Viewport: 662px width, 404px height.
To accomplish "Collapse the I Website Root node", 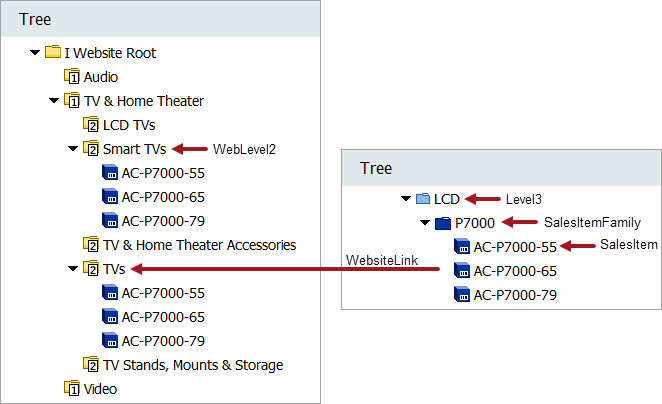I will coord(35,53).
